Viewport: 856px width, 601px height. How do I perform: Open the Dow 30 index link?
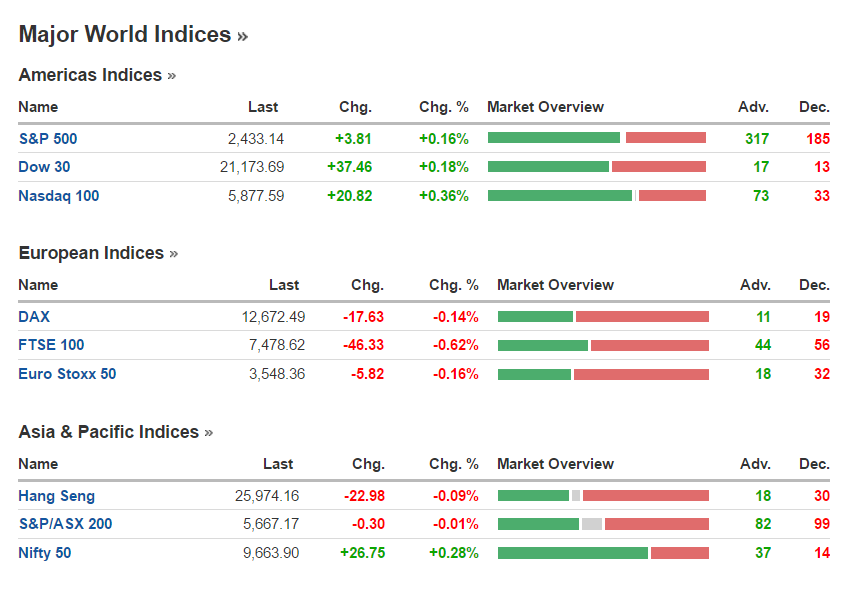click(x=44, y=167)
